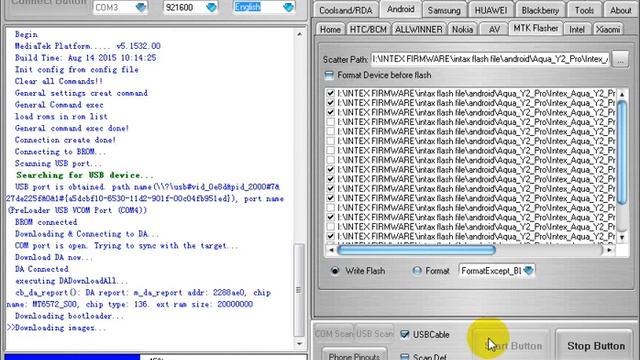
Task: Switch to the Coolsand/RDA tab
Action: [x=346, y=10]
